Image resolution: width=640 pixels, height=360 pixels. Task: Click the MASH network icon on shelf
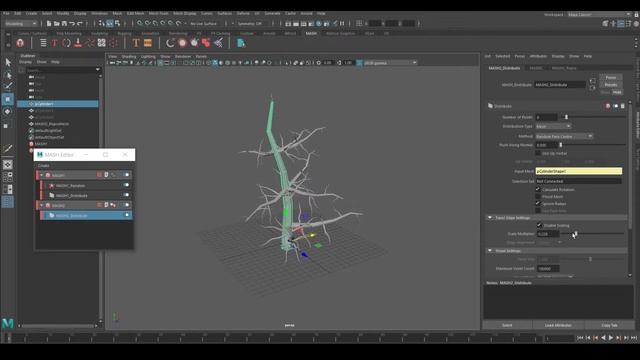tap(20, 43)
